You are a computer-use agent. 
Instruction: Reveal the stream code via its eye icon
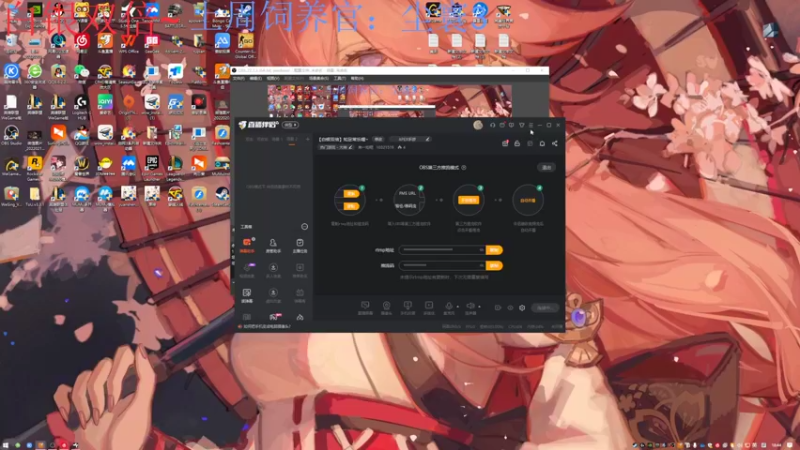point(481,266)
